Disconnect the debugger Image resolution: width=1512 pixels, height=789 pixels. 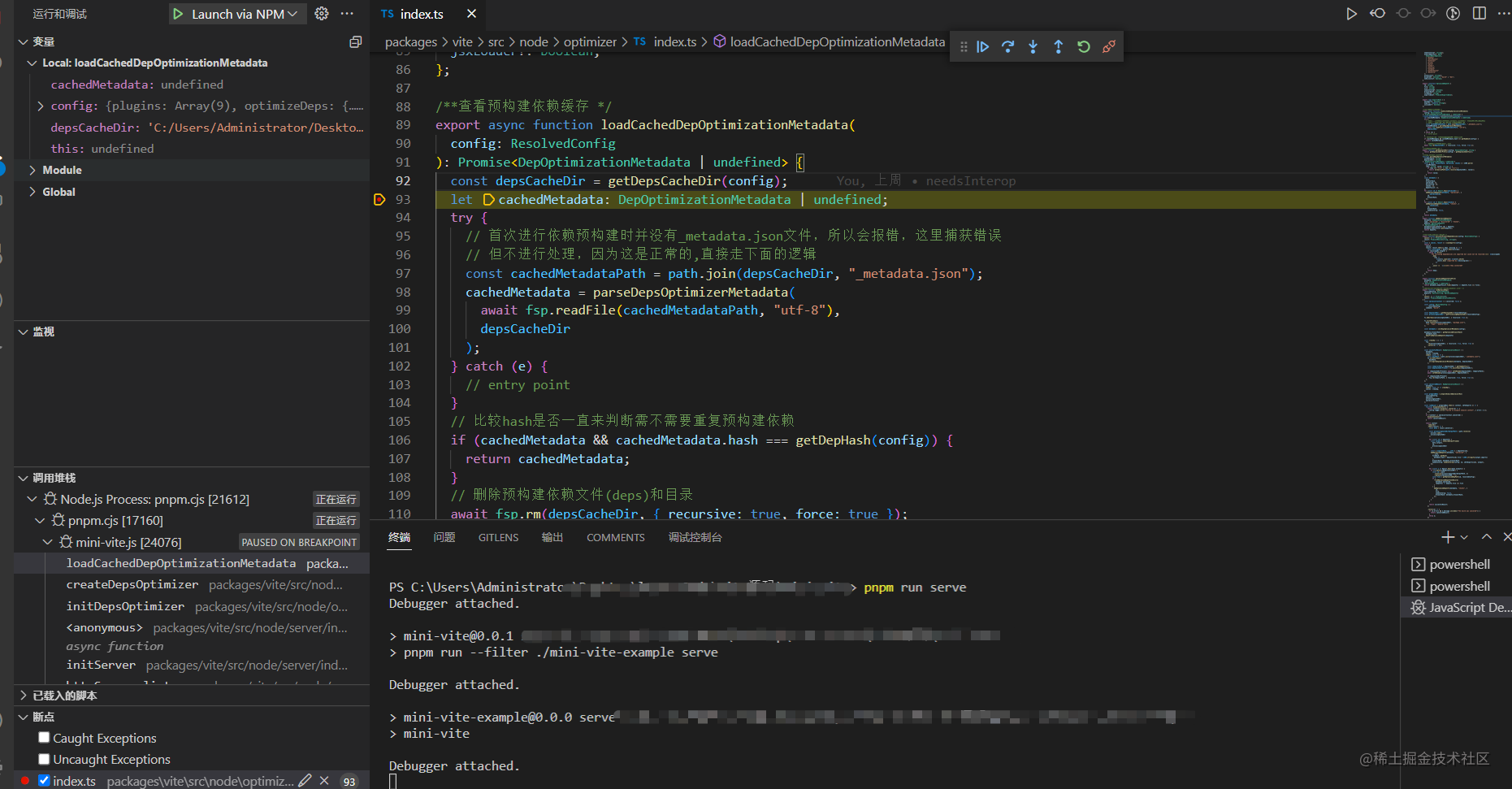click(x=1108, y=47)
